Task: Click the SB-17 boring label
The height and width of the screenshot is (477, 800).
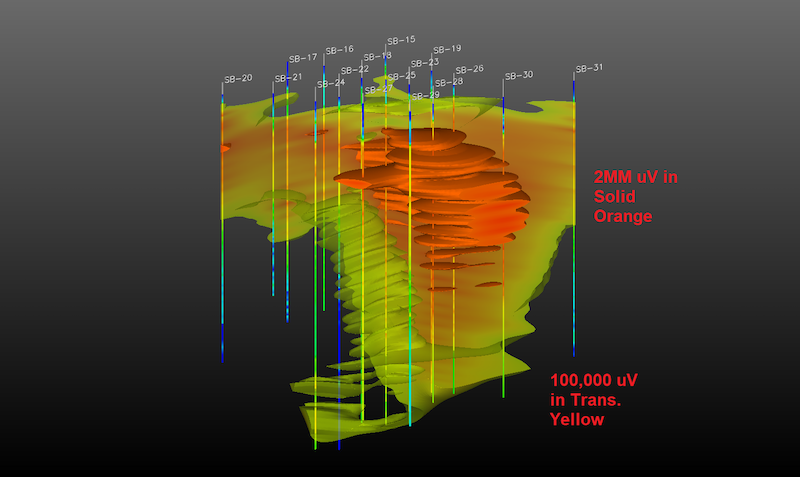Action: 303,58
